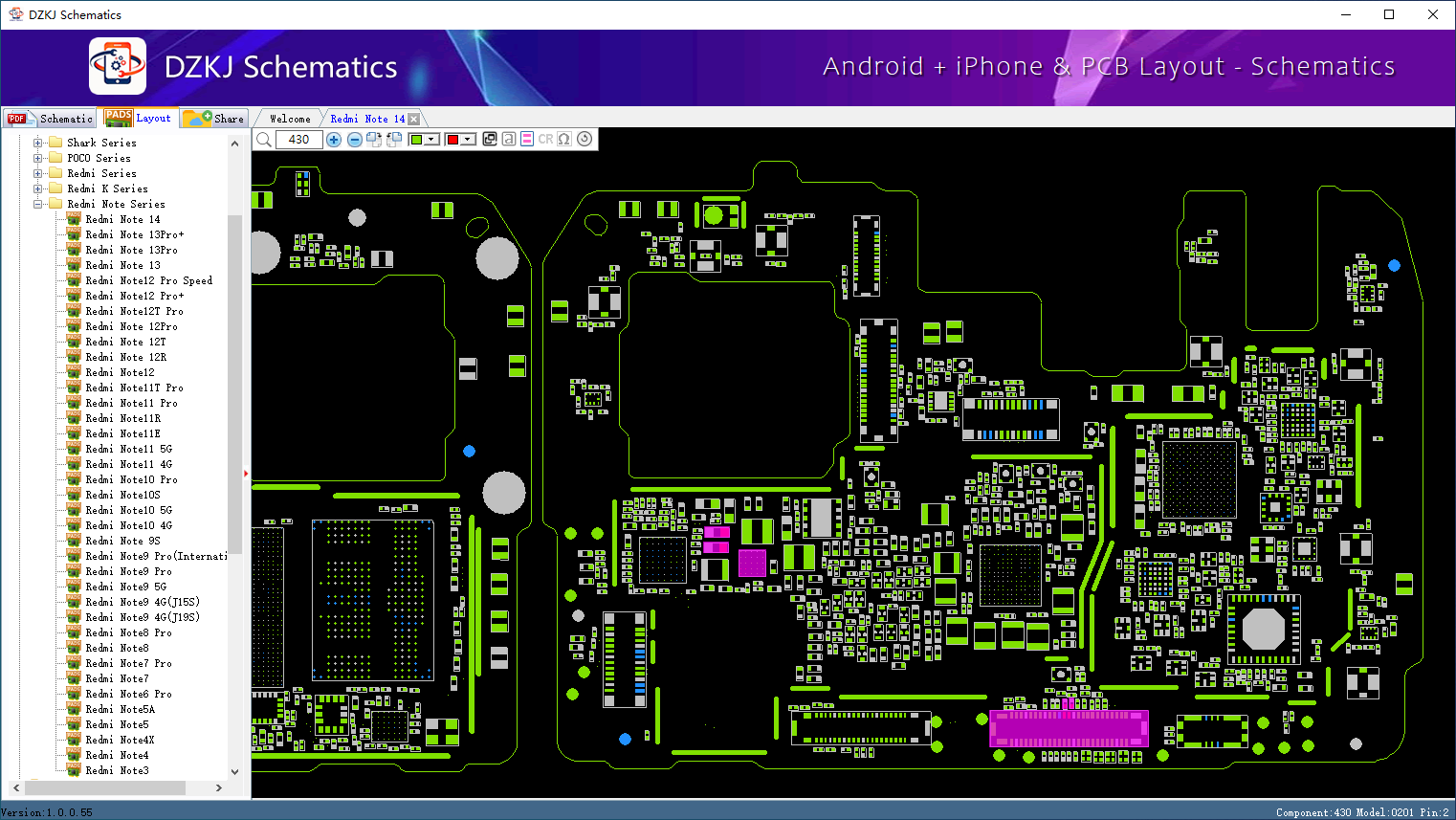The image size is (1456, 820).
Task: Close the Redmi Note 14 tab
Action: (414, 119)
